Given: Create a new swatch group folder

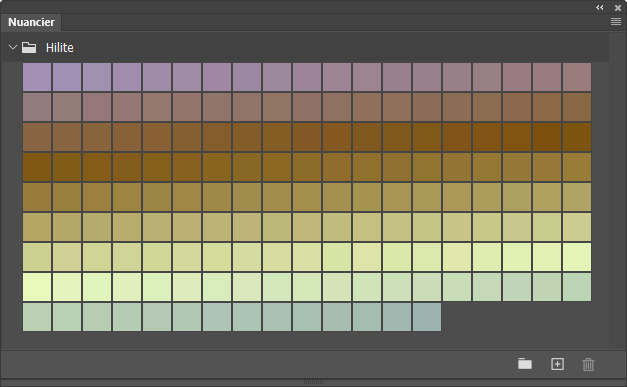Looking at the screenshot, I should 525,364.
